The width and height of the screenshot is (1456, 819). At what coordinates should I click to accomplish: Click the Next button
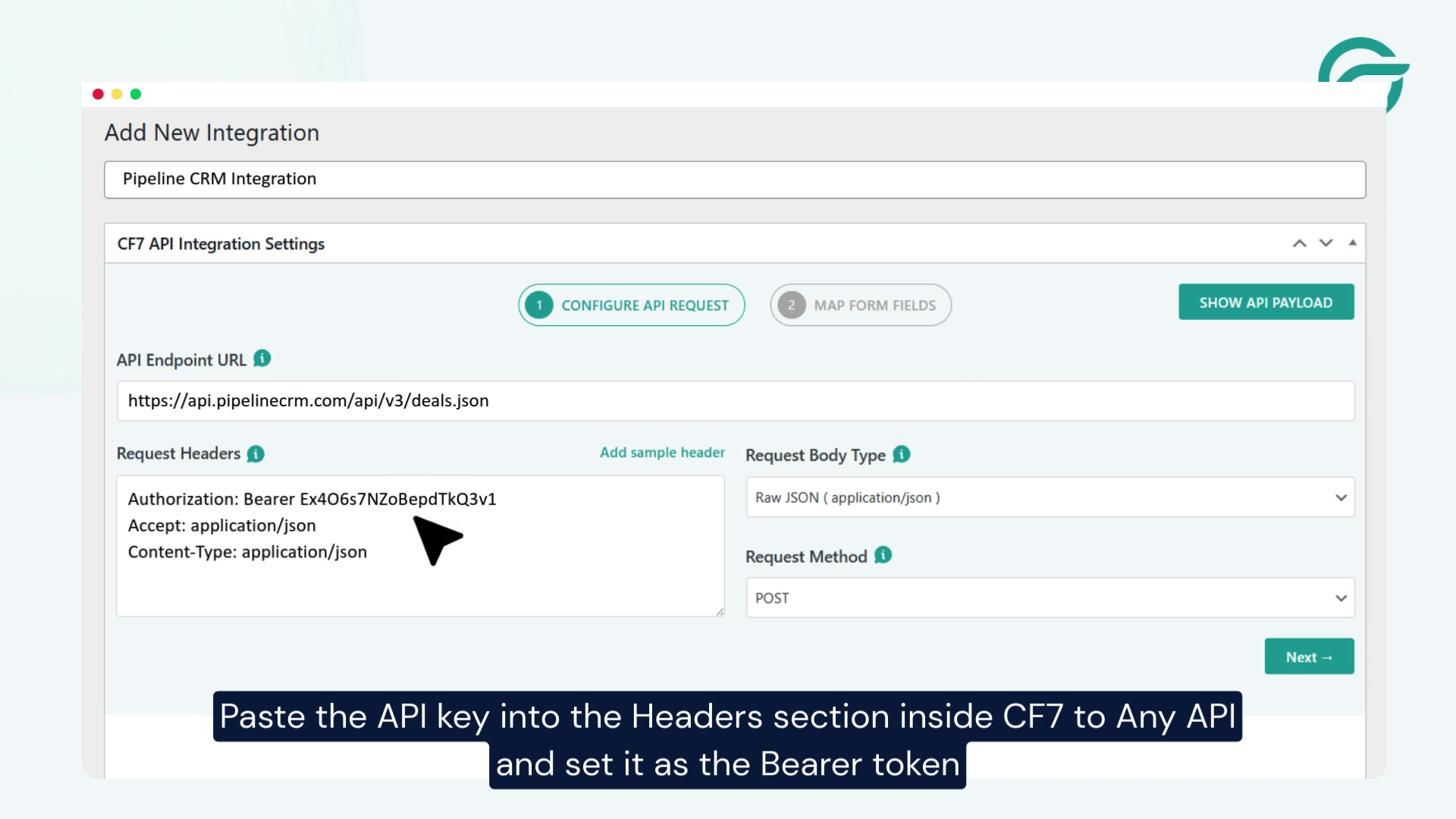click(1308, 656)
